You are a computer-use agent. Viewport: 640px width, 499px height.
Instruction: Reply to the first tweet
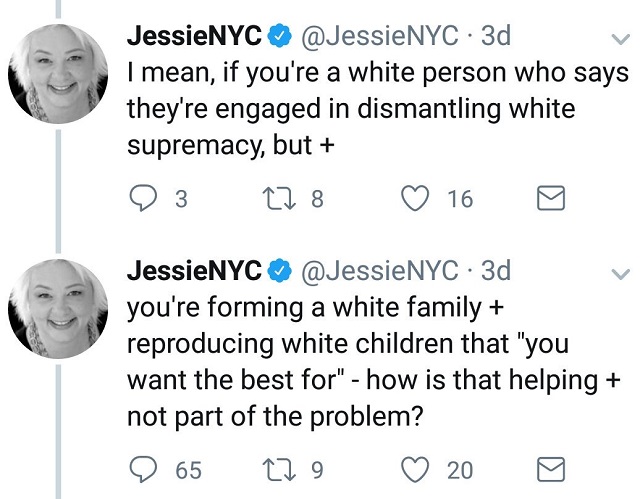[143, 198]
